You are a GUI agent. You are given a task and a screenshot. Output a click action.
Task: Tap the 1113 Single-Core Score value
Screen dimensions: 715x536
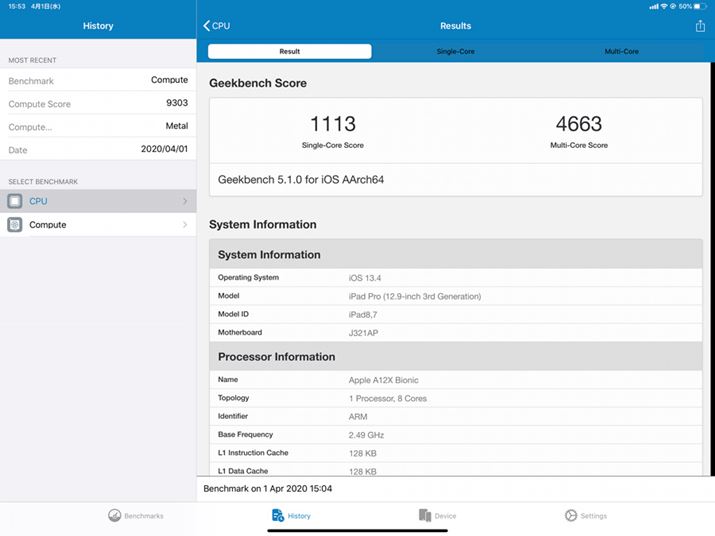332,124
